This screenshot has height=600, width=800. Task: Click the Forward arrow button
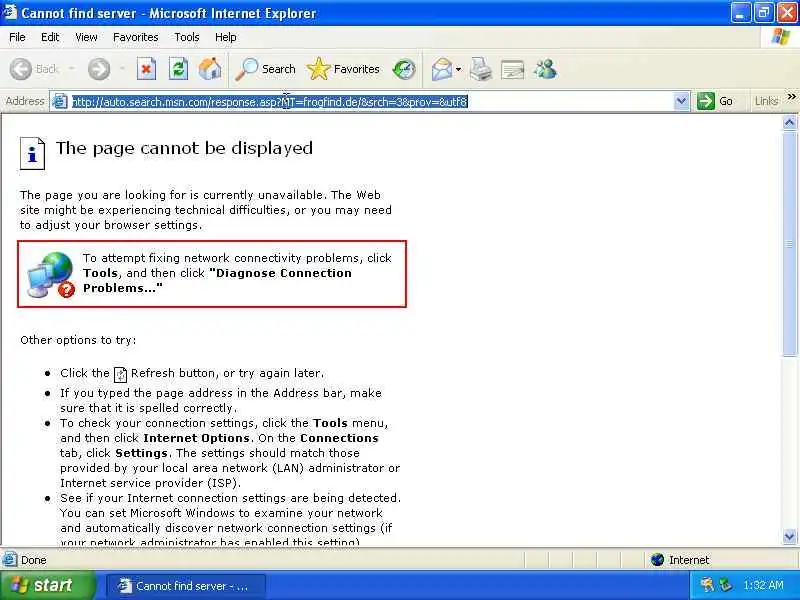click(98, 69)
